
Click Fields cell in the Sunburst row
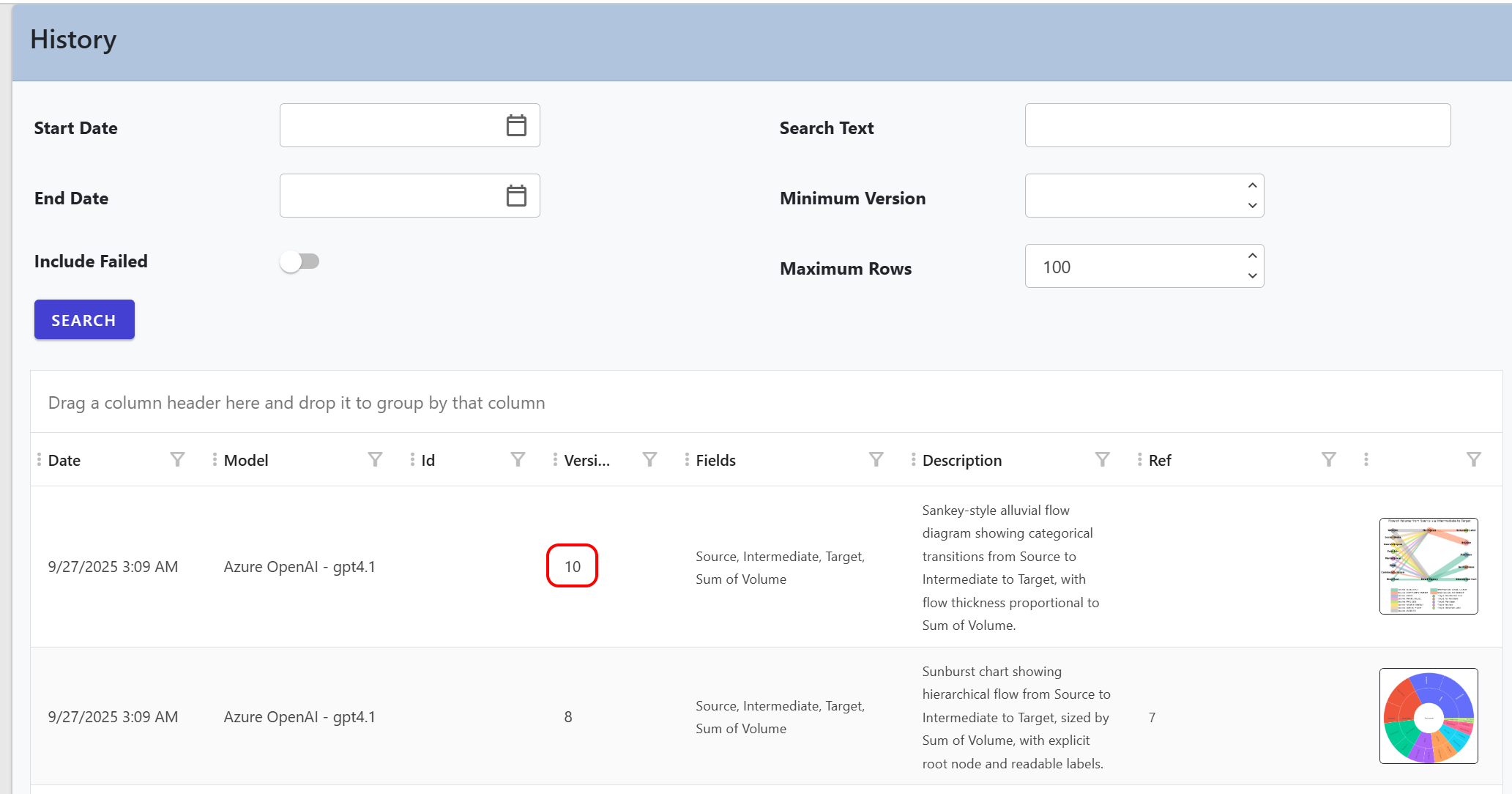[x=780, y=717]
